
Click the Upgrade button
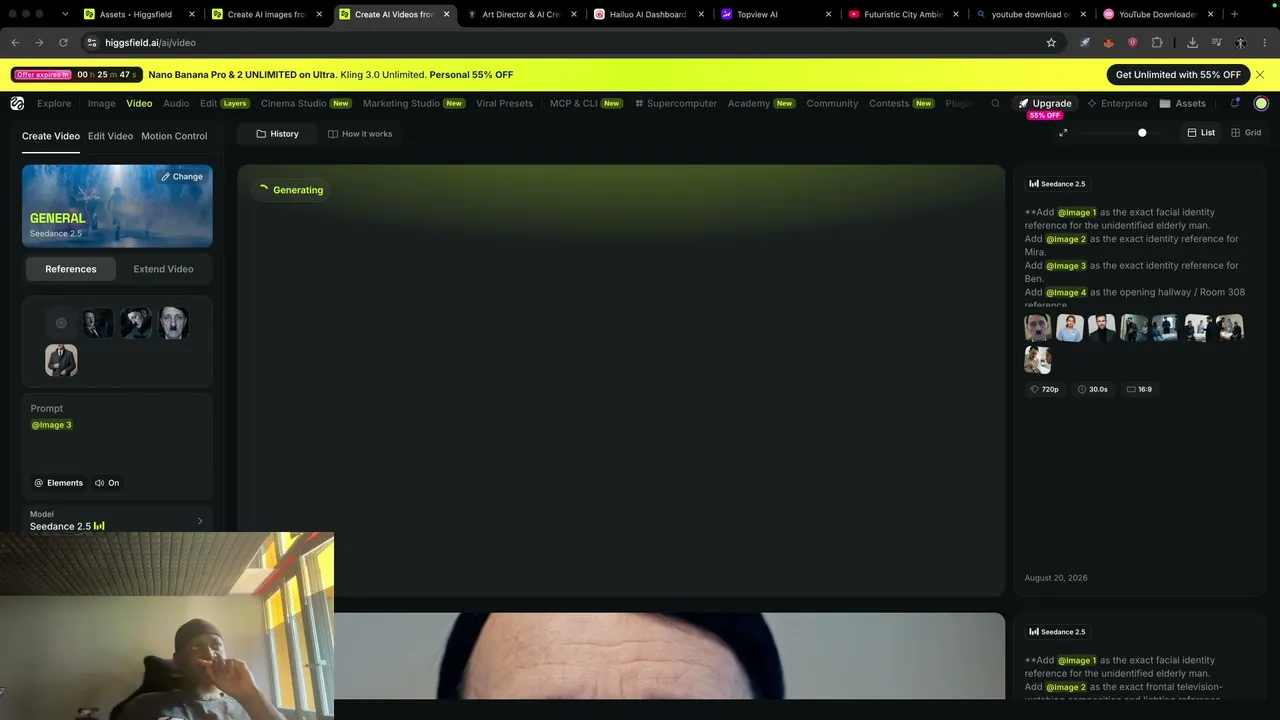click(x=1044, y=103)
